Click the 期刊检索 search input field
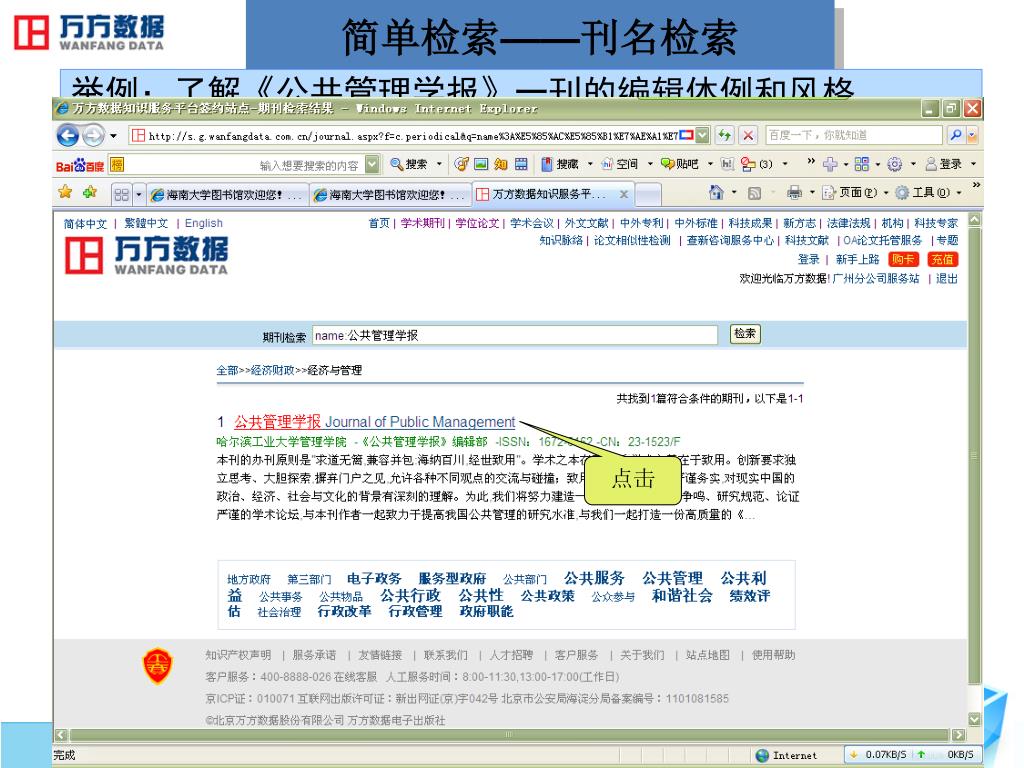 (x=515, y=335)
